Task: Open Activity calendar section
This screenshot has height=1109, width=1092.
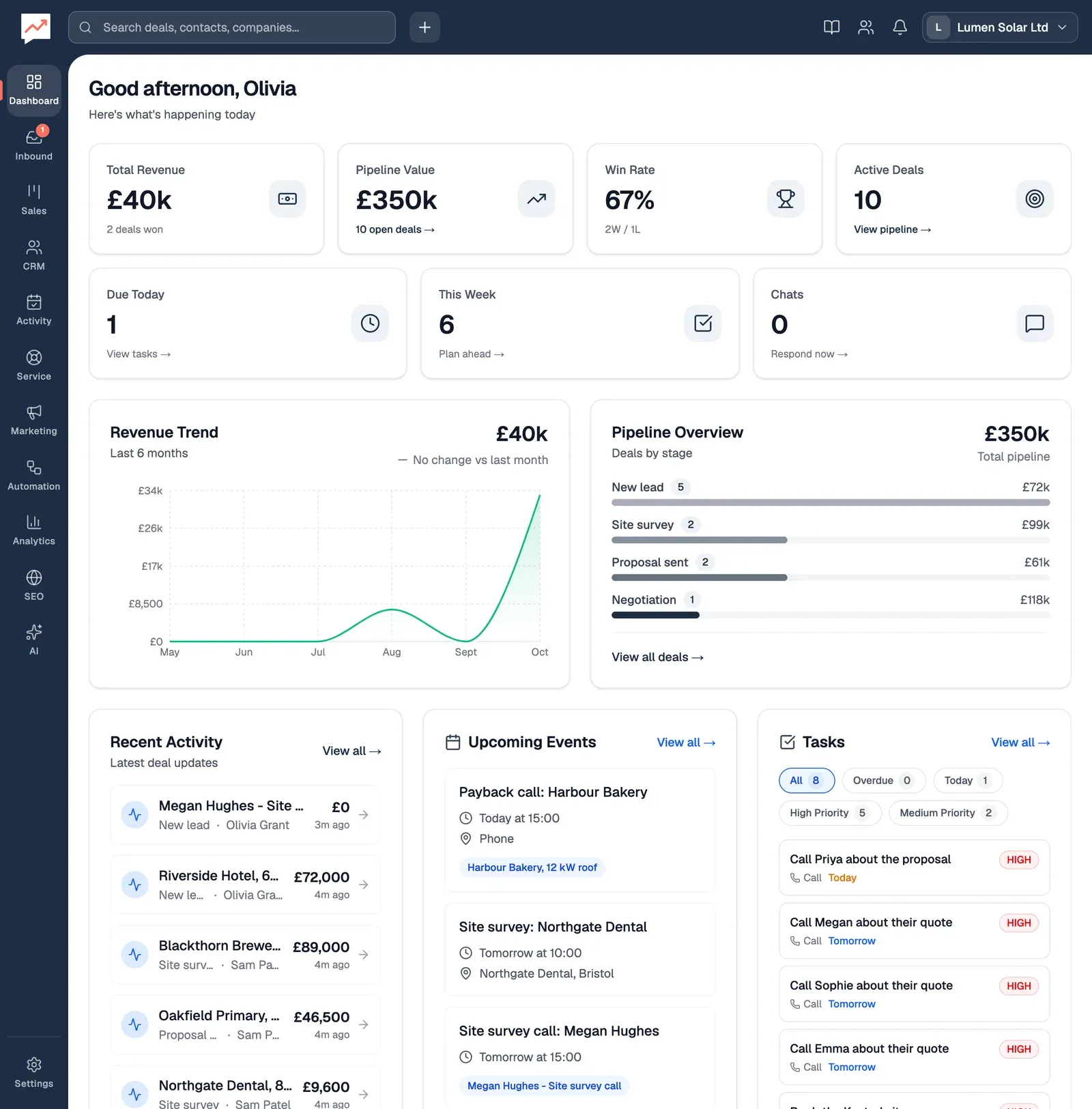Action: (x=34, y=311)
